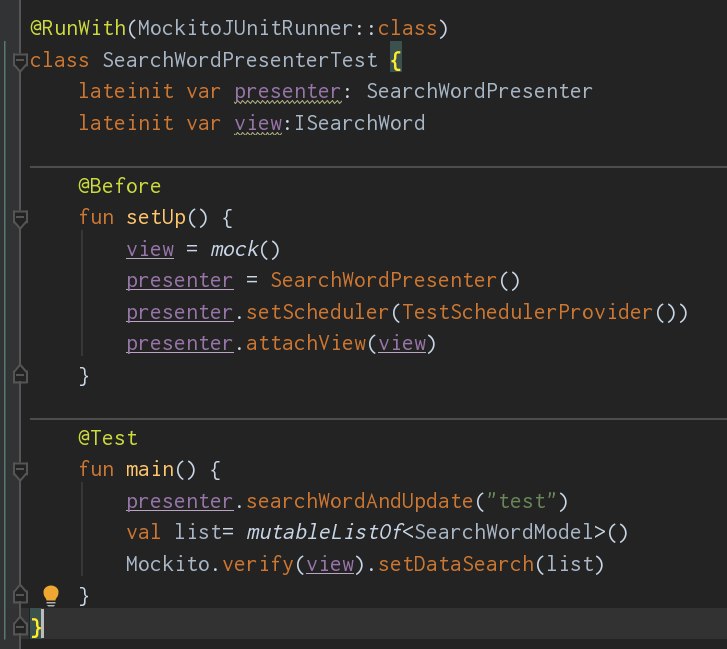Click the closing brace of main function

tap(84, 596)
